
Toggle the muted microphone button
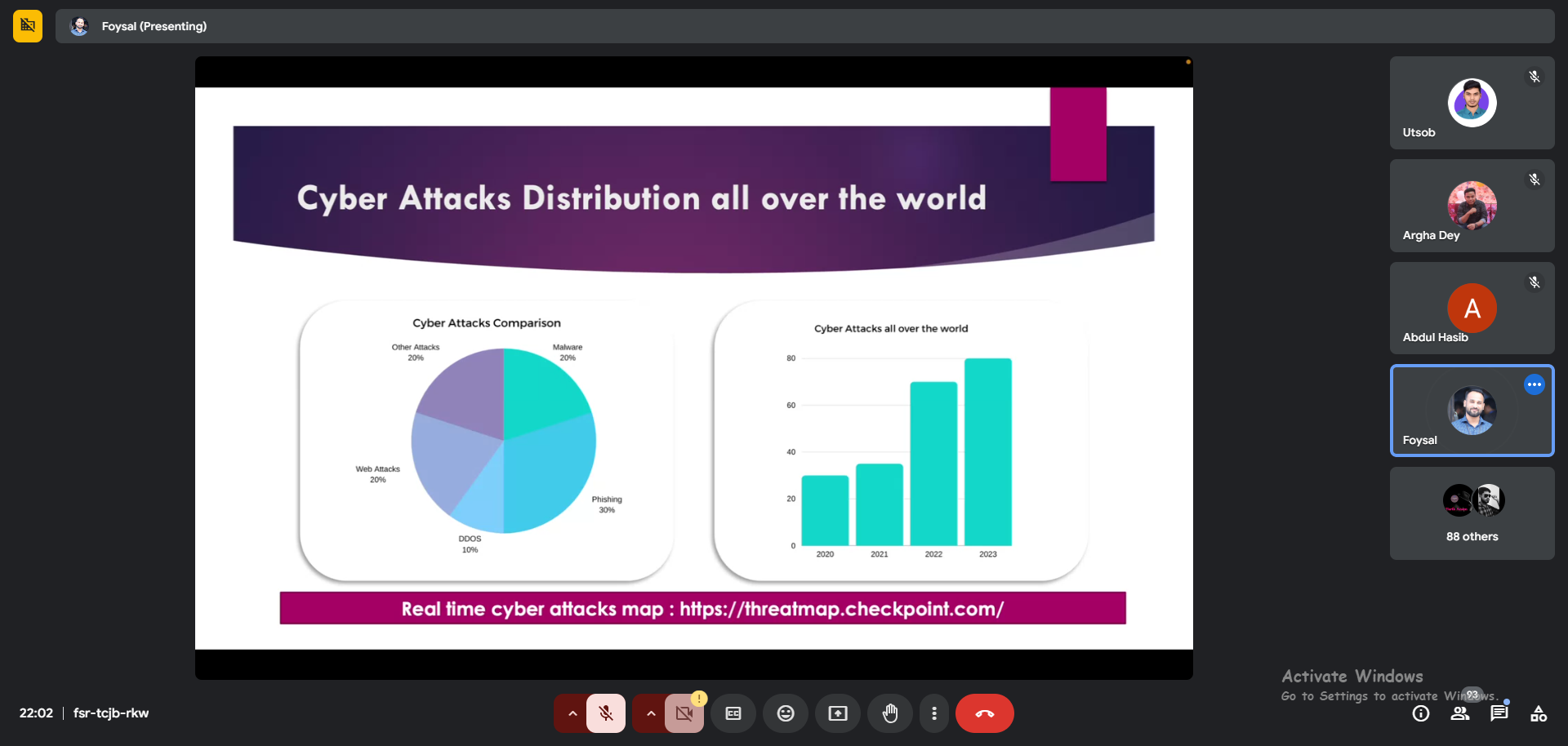click(606, 713)
